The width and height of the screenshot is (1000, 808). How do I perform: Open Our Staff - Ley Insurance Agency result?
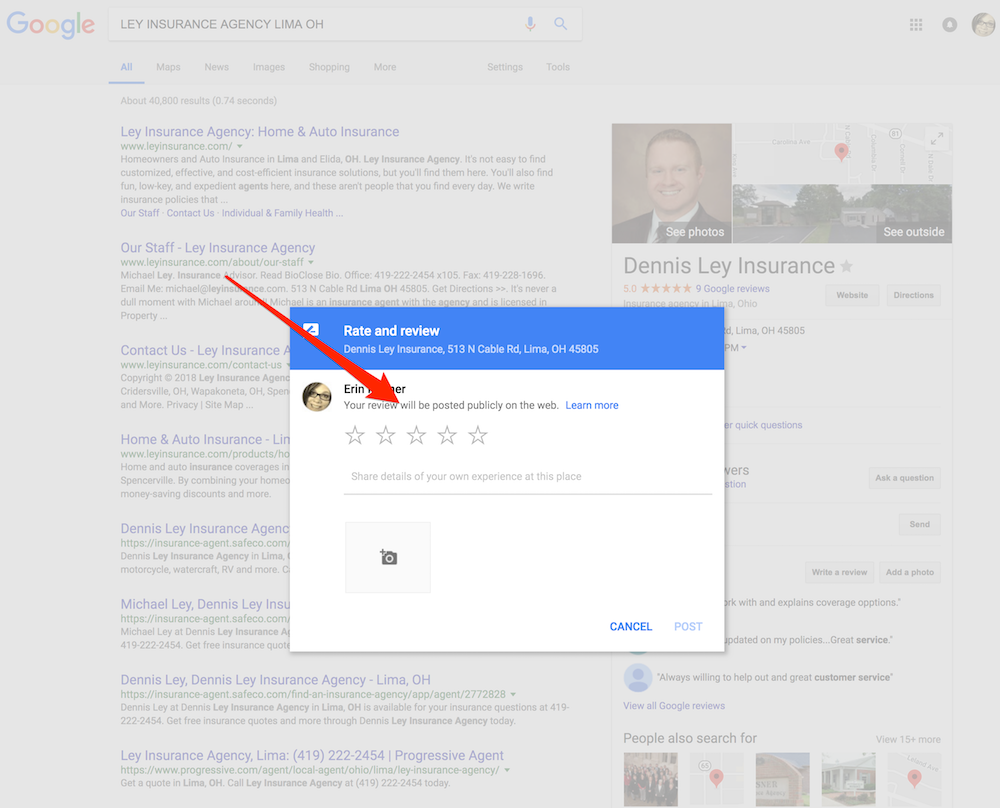point(217,248)
